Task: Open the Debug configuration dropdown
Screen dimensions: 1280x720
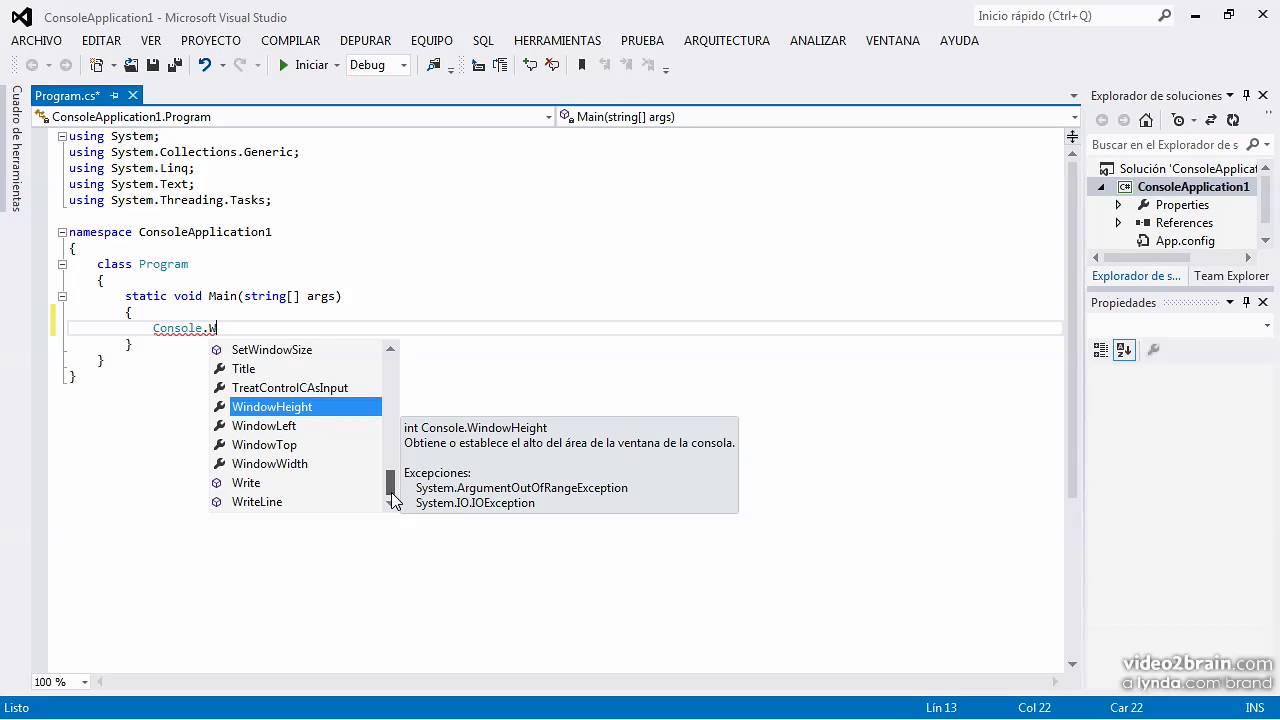Action: [378, 65]
